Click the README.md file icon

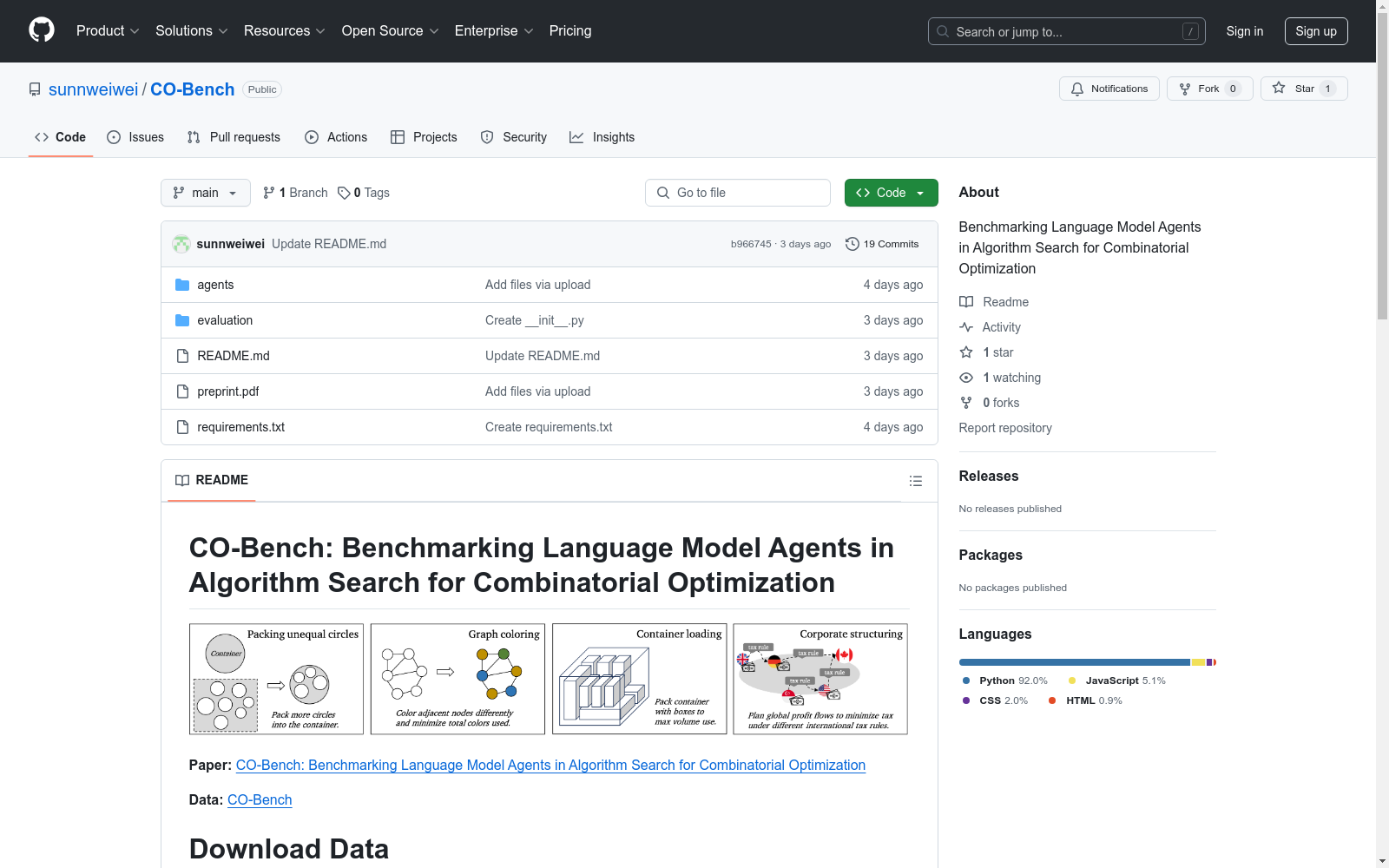[182, 356]
